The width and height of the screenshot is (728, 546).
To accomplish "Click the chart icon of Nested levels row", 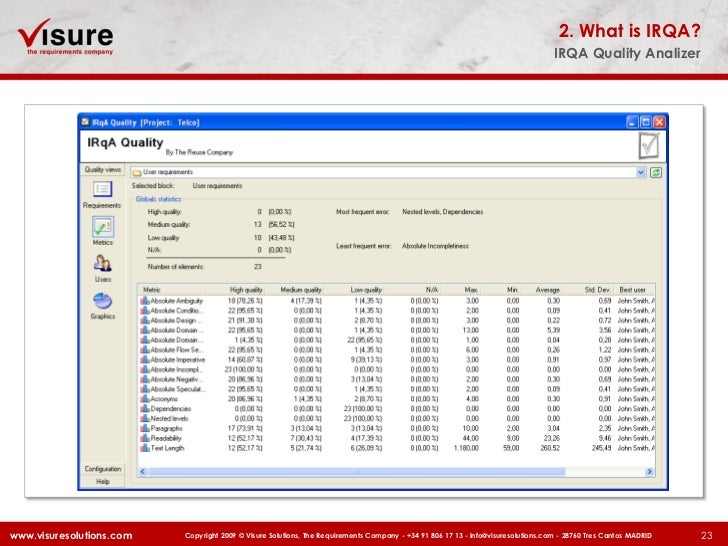I will coord(145,418).
